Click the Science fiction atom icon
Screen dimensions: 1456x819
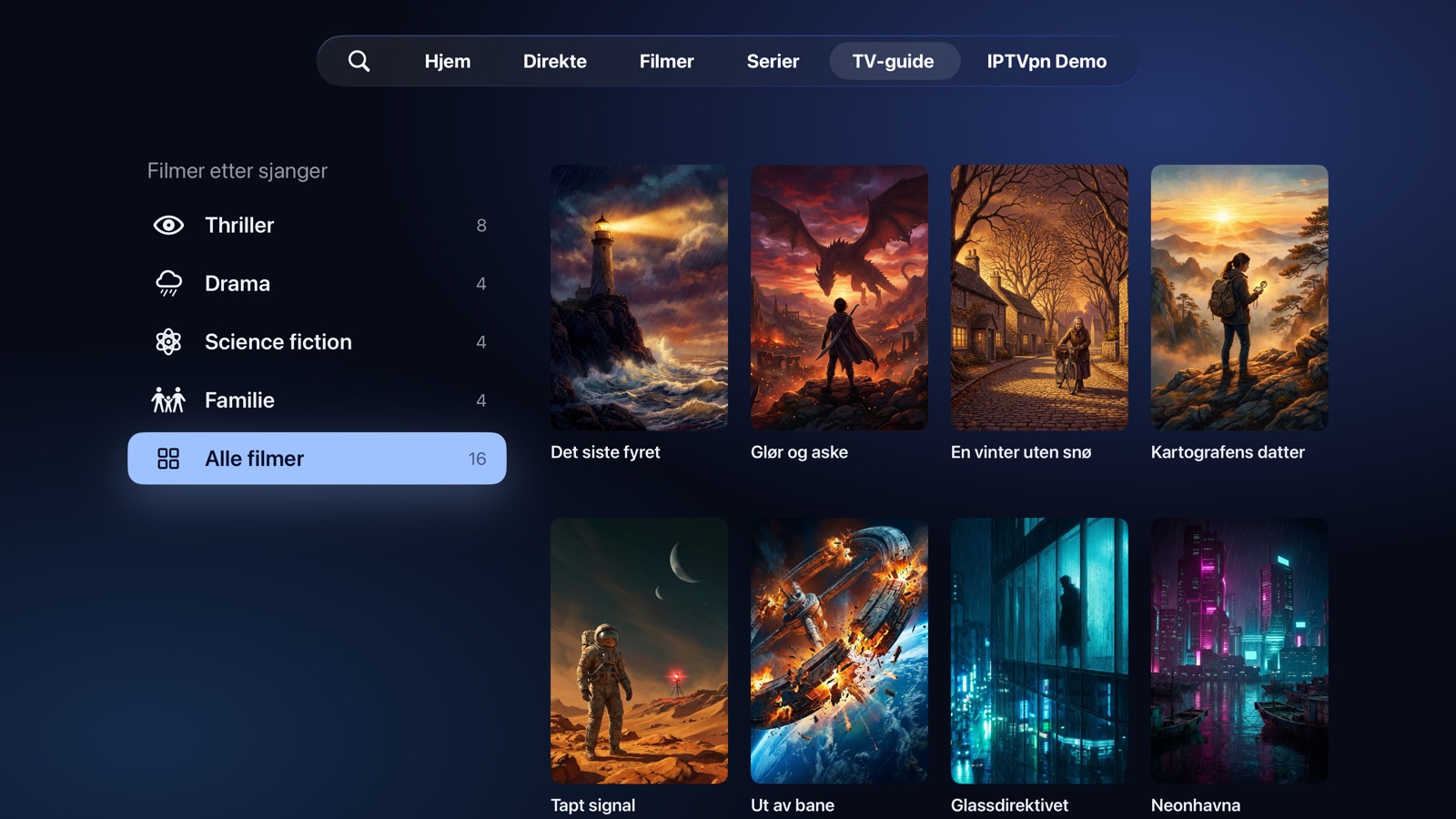point(168,341)
